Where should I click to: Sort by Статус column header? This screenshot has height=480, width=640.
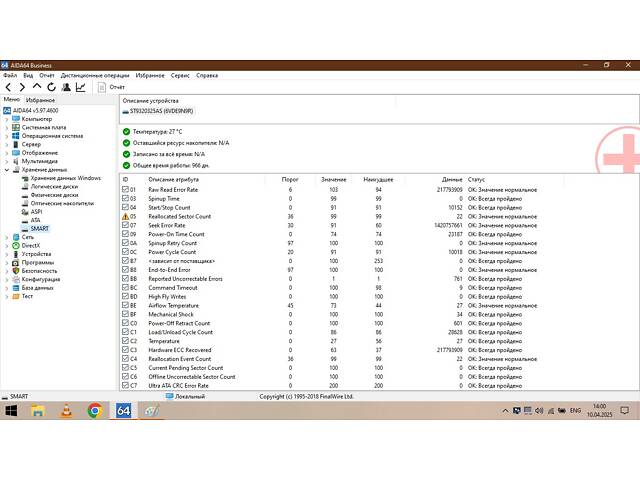476,180
